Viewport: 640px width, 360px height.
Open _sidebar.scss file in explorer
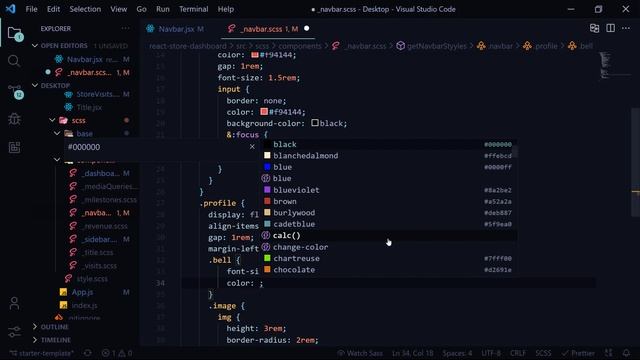100,239
